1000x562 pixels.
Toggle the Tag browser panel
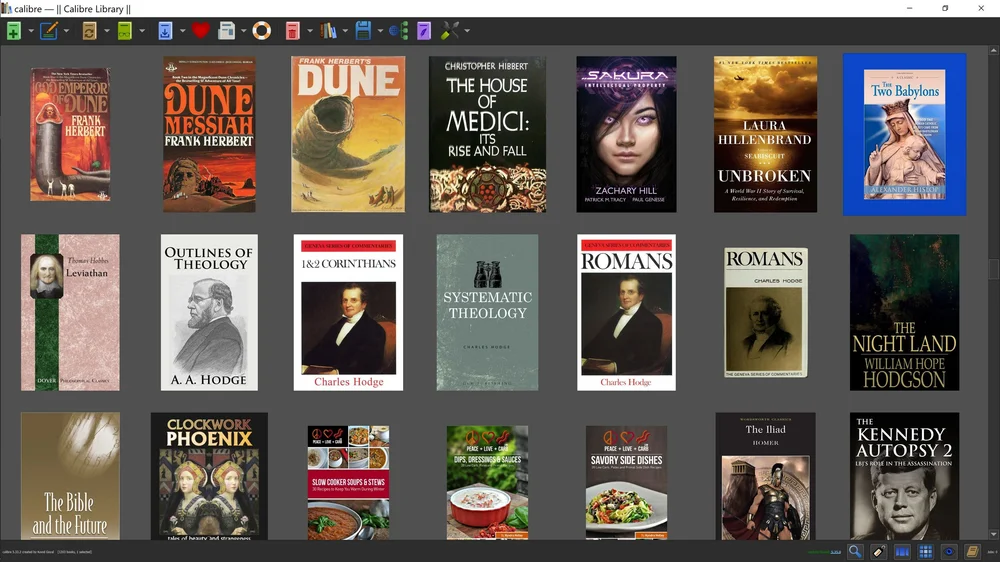pos(879,552)
